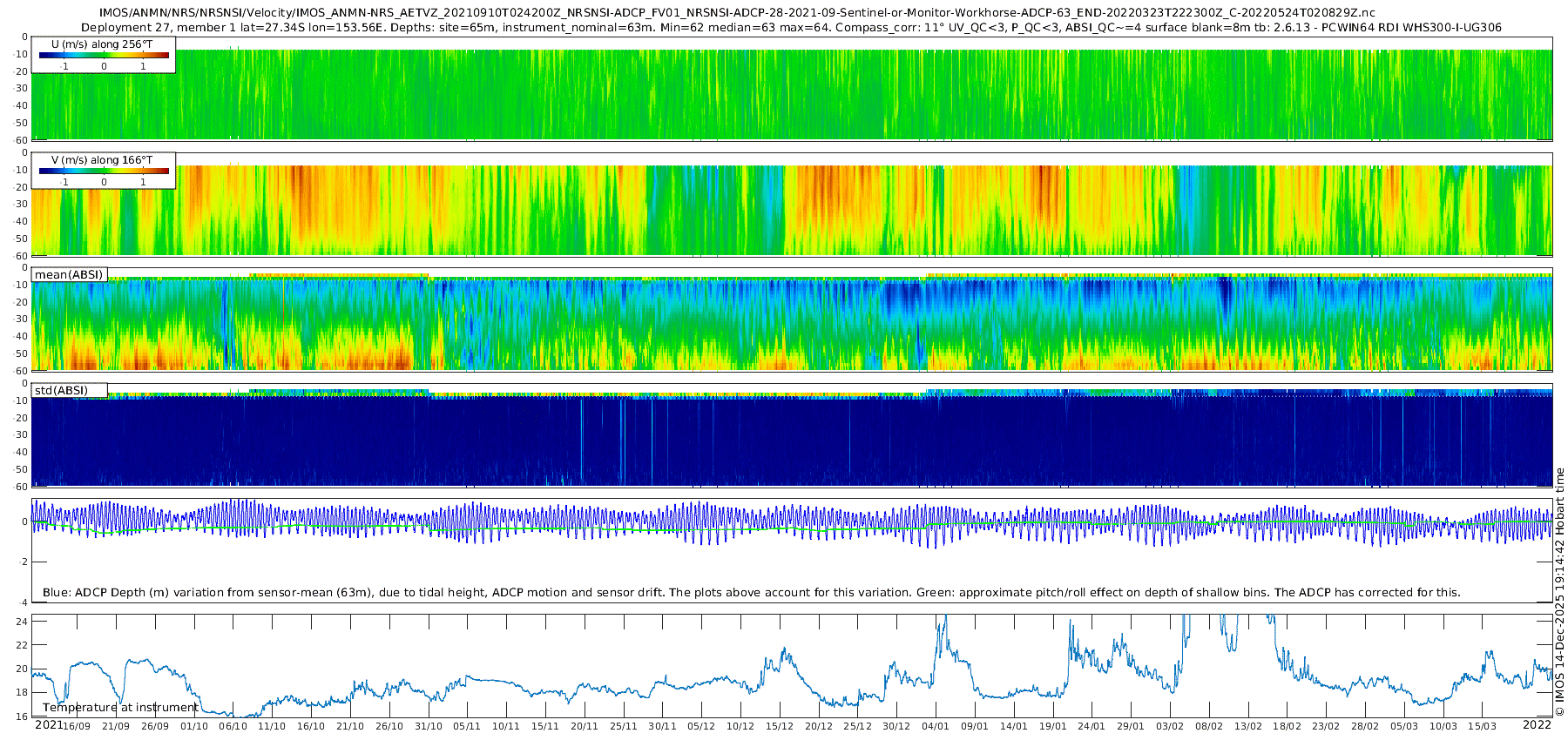Click the 2022 year label
Screen dimensions: 1568x740
click(x=1537, y=724)
